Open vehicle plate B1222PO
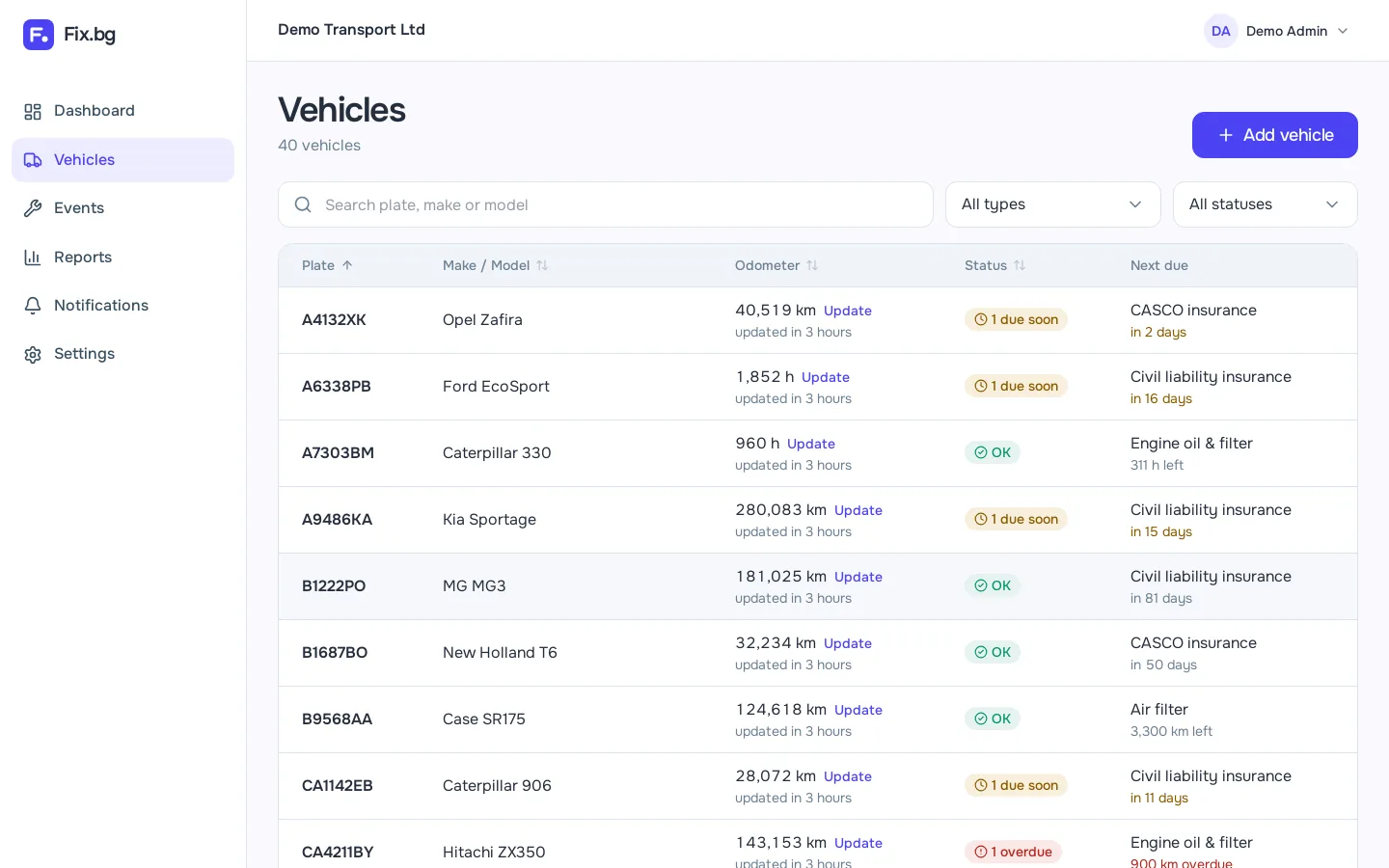This screenshot has width=1389, height=868. pos(334,586)
